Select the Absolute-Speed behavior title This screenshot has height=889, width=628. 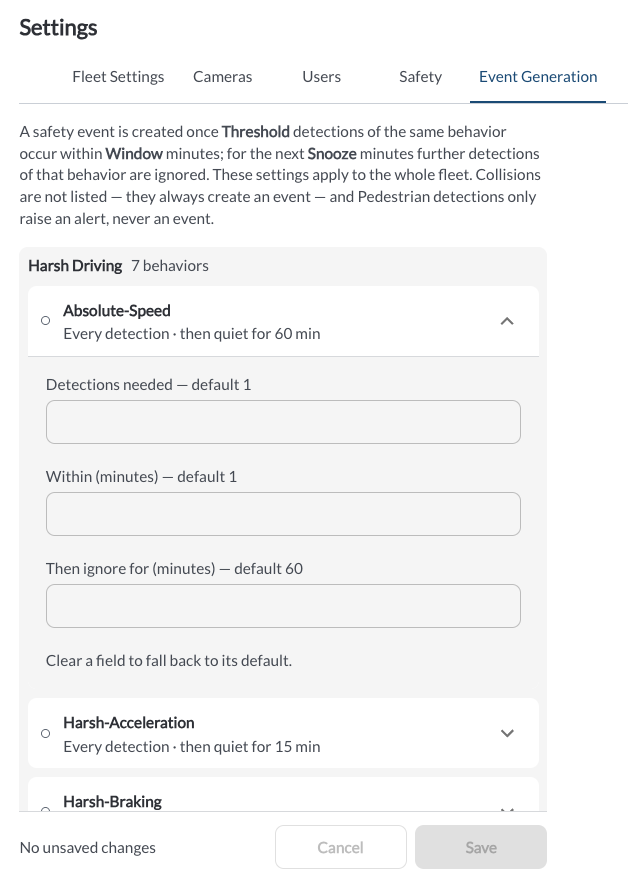(117, 311)
